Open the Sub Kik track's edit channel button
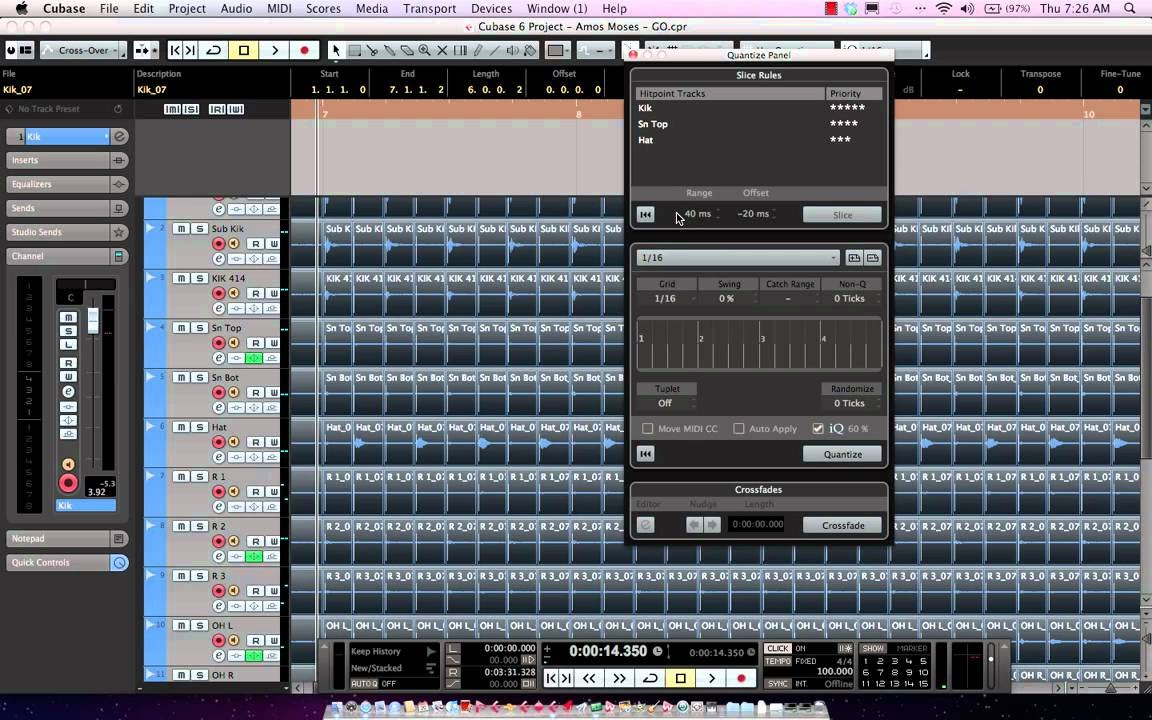 [219, 259]
